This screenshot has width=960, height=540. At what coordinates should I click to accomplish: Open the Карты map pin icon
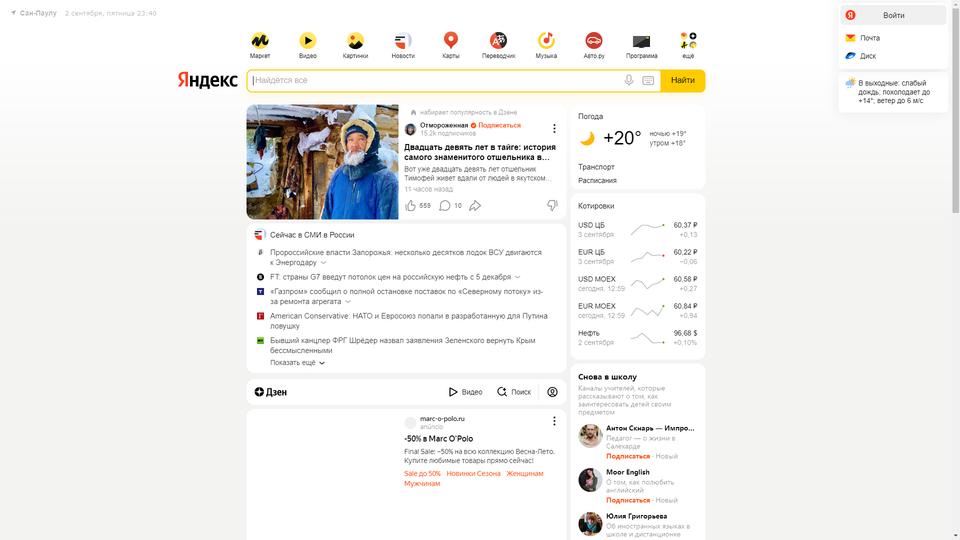pyautogui.click(x=451, y=40)
